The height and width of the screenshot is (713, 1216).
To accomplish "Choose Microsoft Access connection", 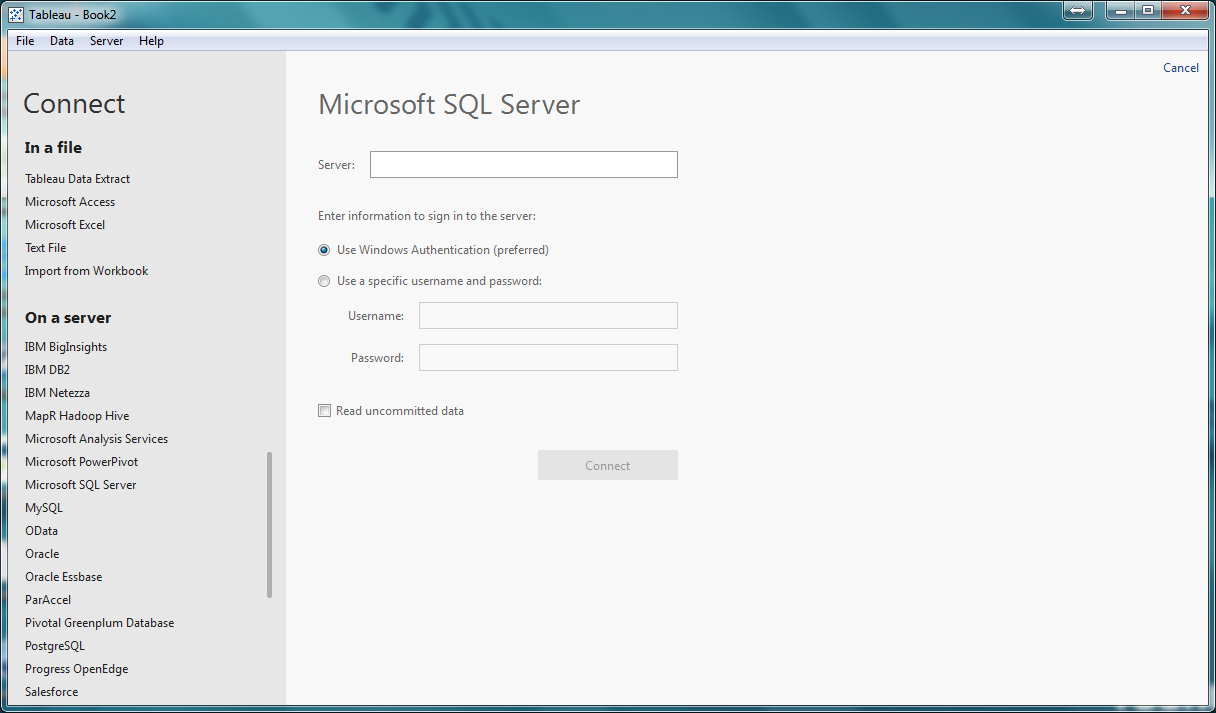I will [x=70, y=202].
